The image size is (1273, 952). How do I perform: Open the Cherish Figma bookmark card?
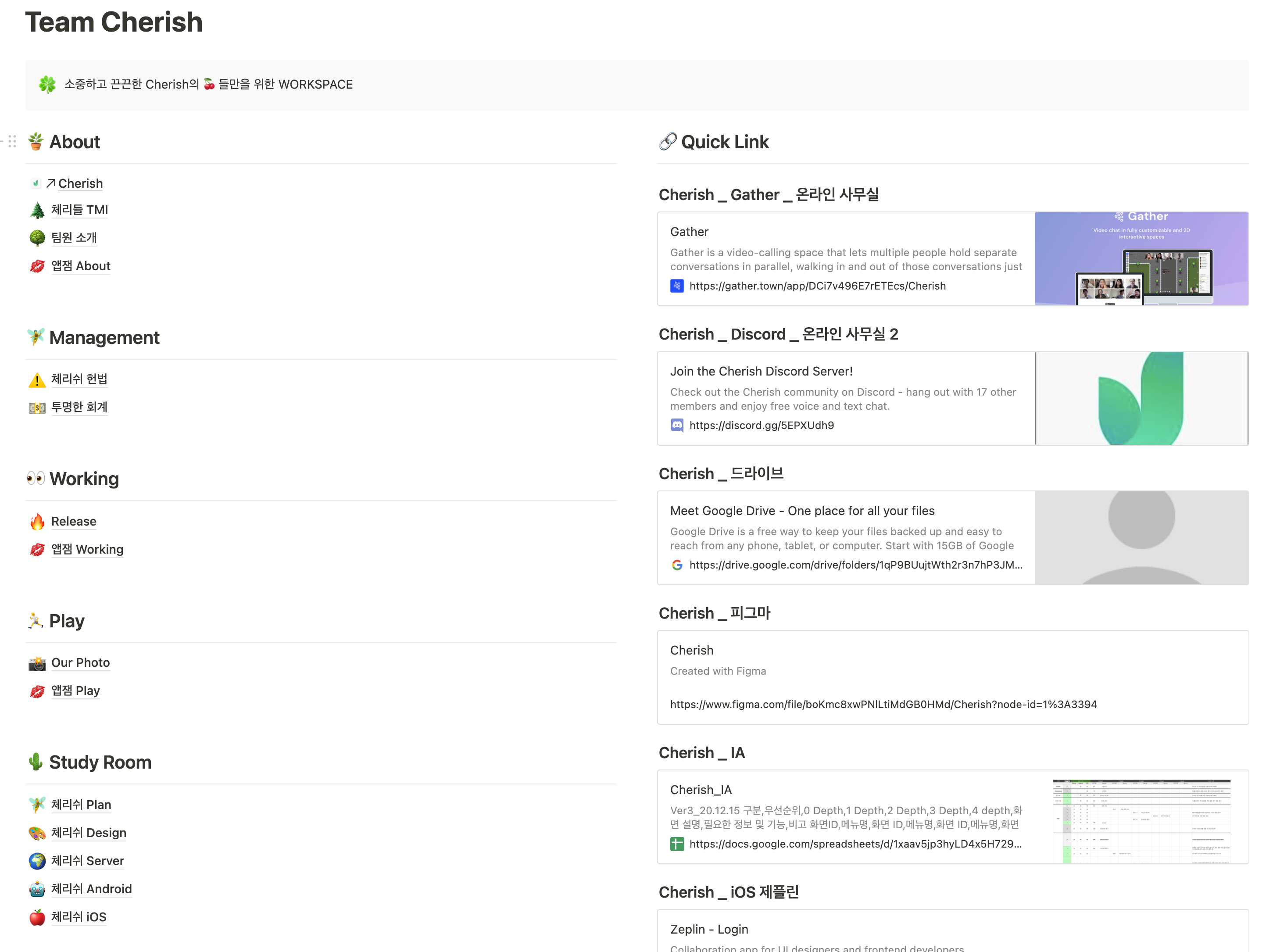952,677
